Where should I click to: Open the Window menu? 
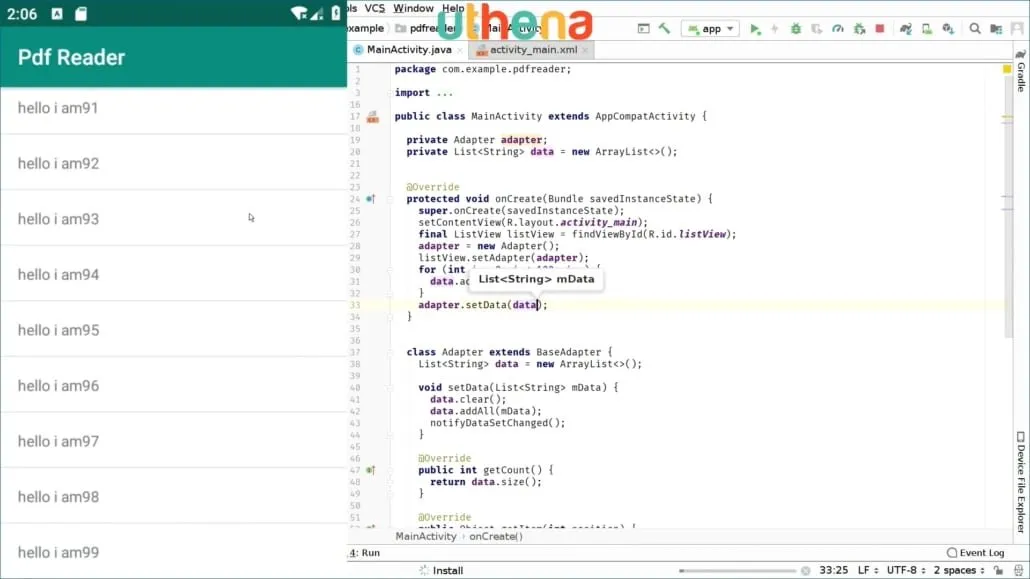[x=413, y=8]
